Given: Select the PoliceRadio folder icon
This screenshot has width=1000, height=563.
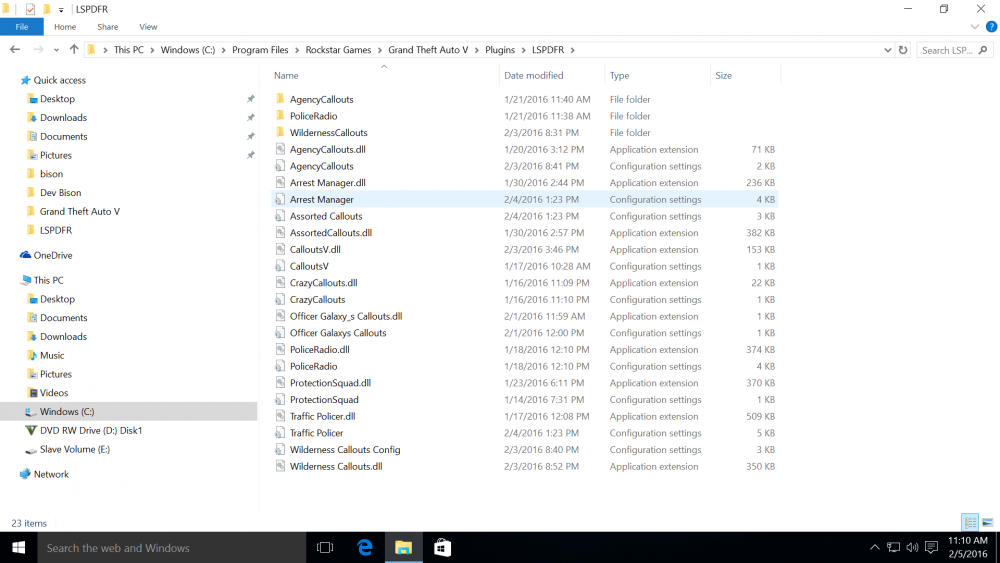Looking at the screenshot, I should (280, 115).
